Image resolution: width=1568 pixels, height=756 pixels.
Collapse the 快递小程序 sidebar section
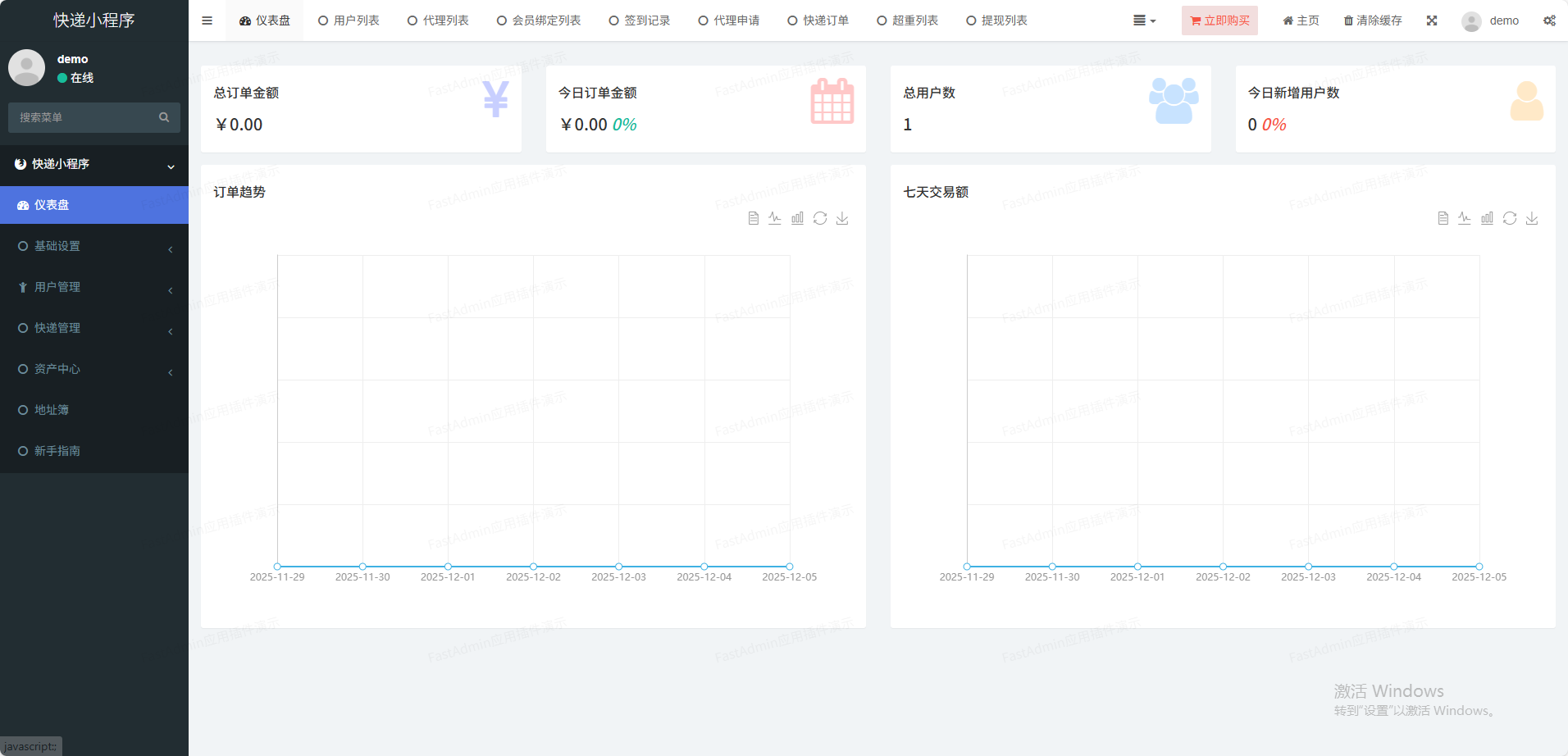pyautogui.click(x=94, y=164)
